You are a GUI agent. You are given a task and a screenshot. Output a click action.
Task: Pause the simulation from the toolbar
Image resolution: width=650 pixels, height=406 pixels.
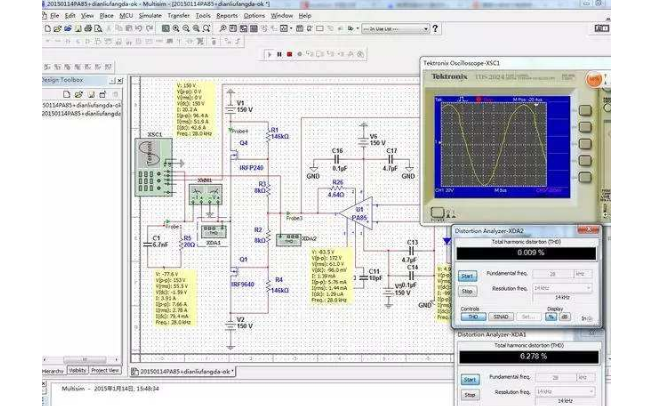click(x=281, y=54)
